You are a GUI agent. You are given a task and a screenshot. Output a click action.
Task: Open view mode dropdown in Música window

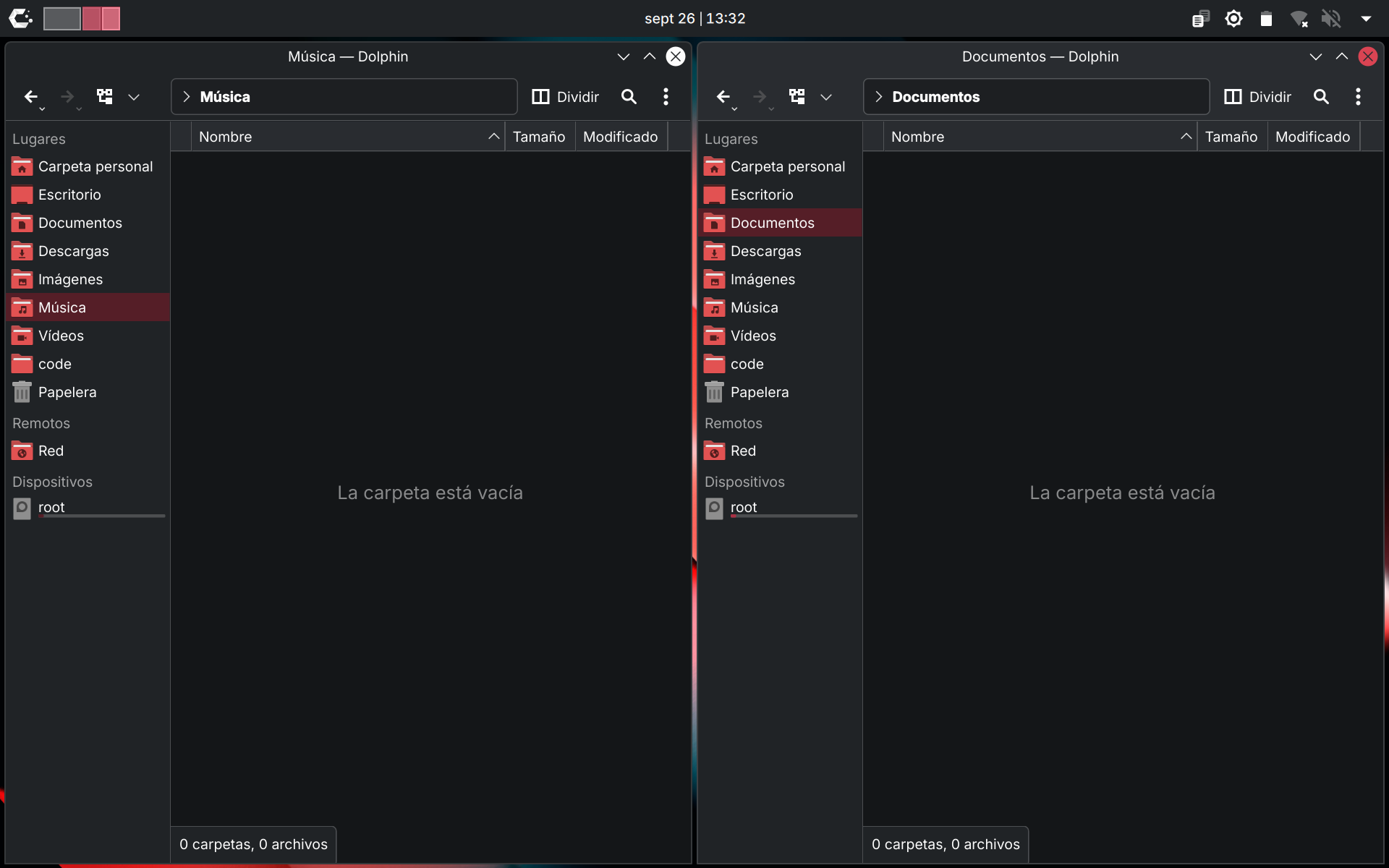click(x=134, y=97)
